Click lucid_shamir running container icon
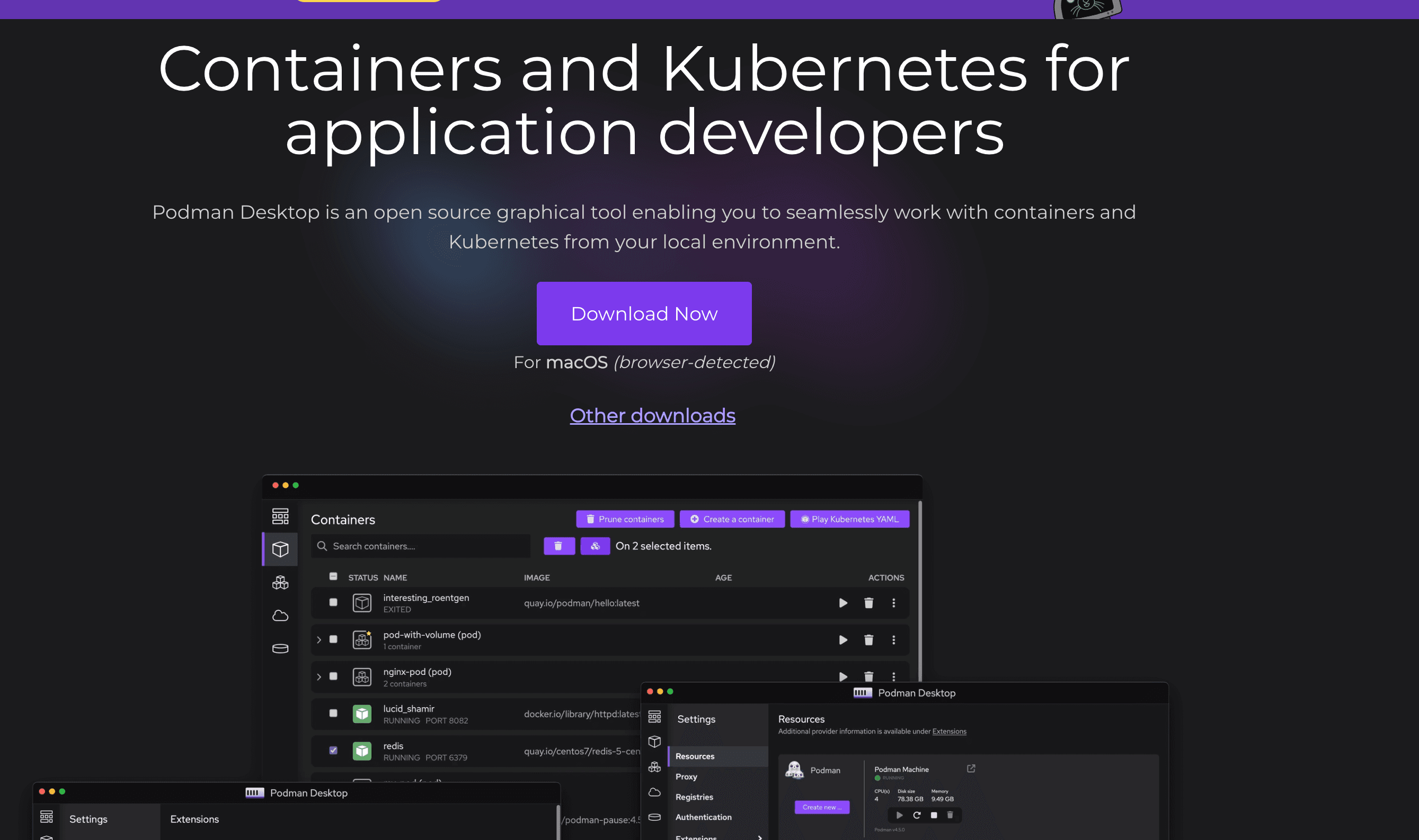The height and width of the screenshot is (840, 1419). pyautogui.click(x=362, y=714)
